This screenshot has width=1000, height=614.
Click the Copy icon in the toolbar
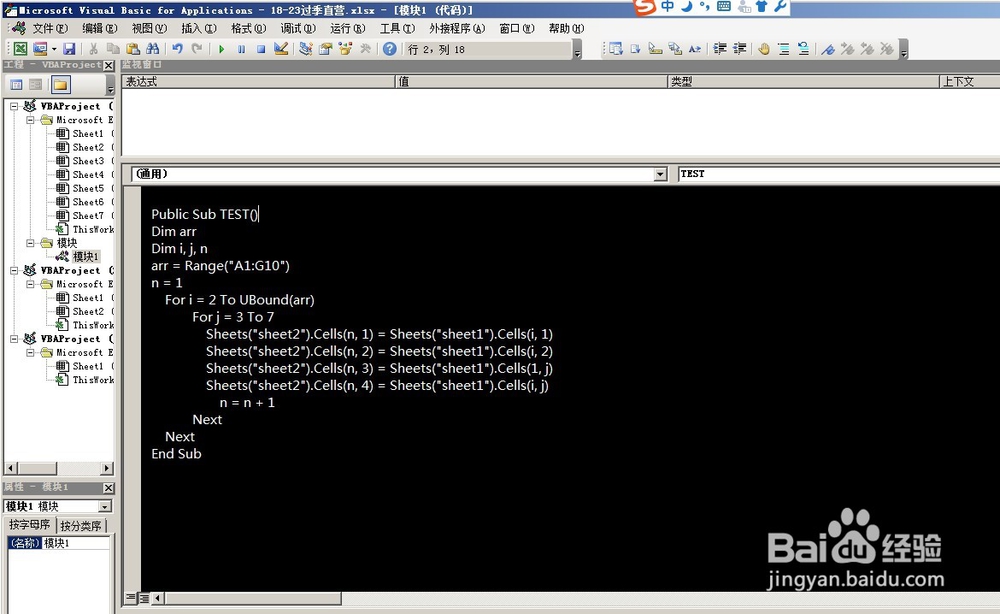coord(113,49)
